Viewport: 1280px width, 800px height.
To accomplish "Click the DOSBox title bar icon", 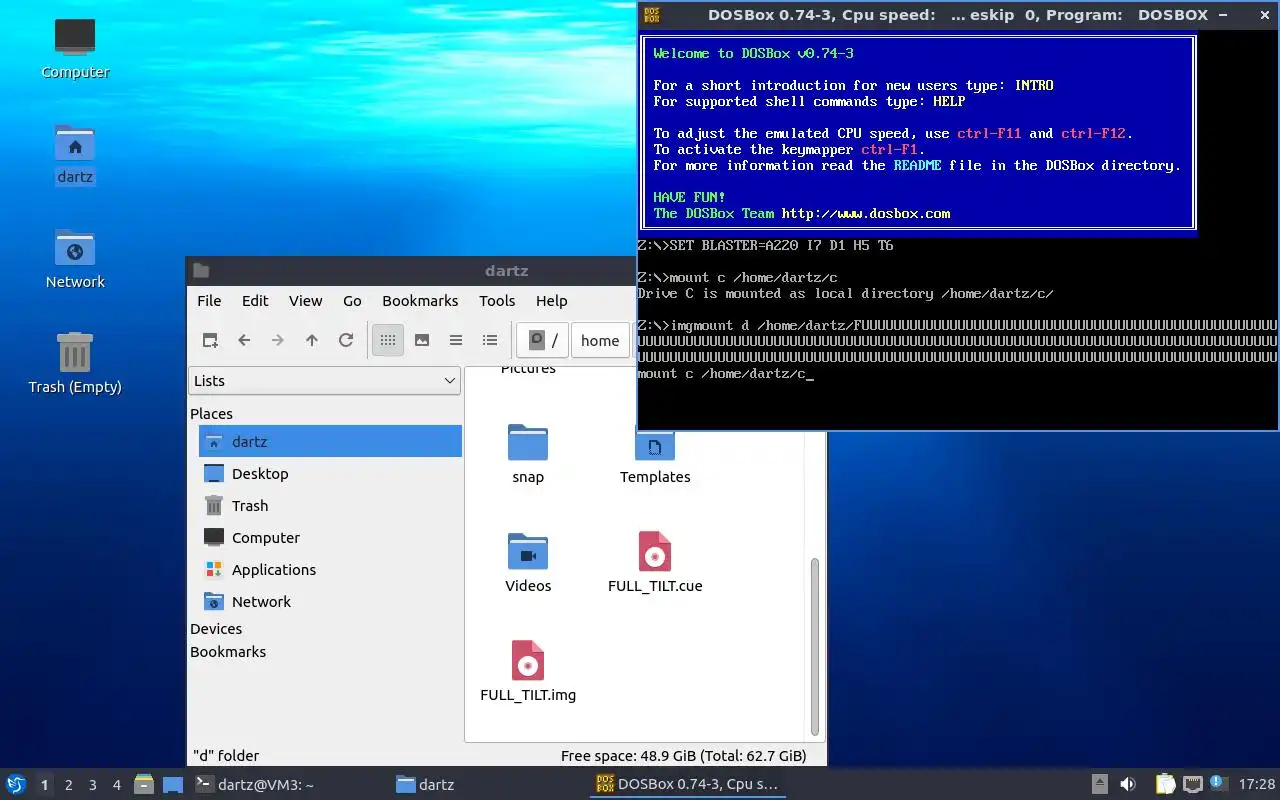I will 652,15.
